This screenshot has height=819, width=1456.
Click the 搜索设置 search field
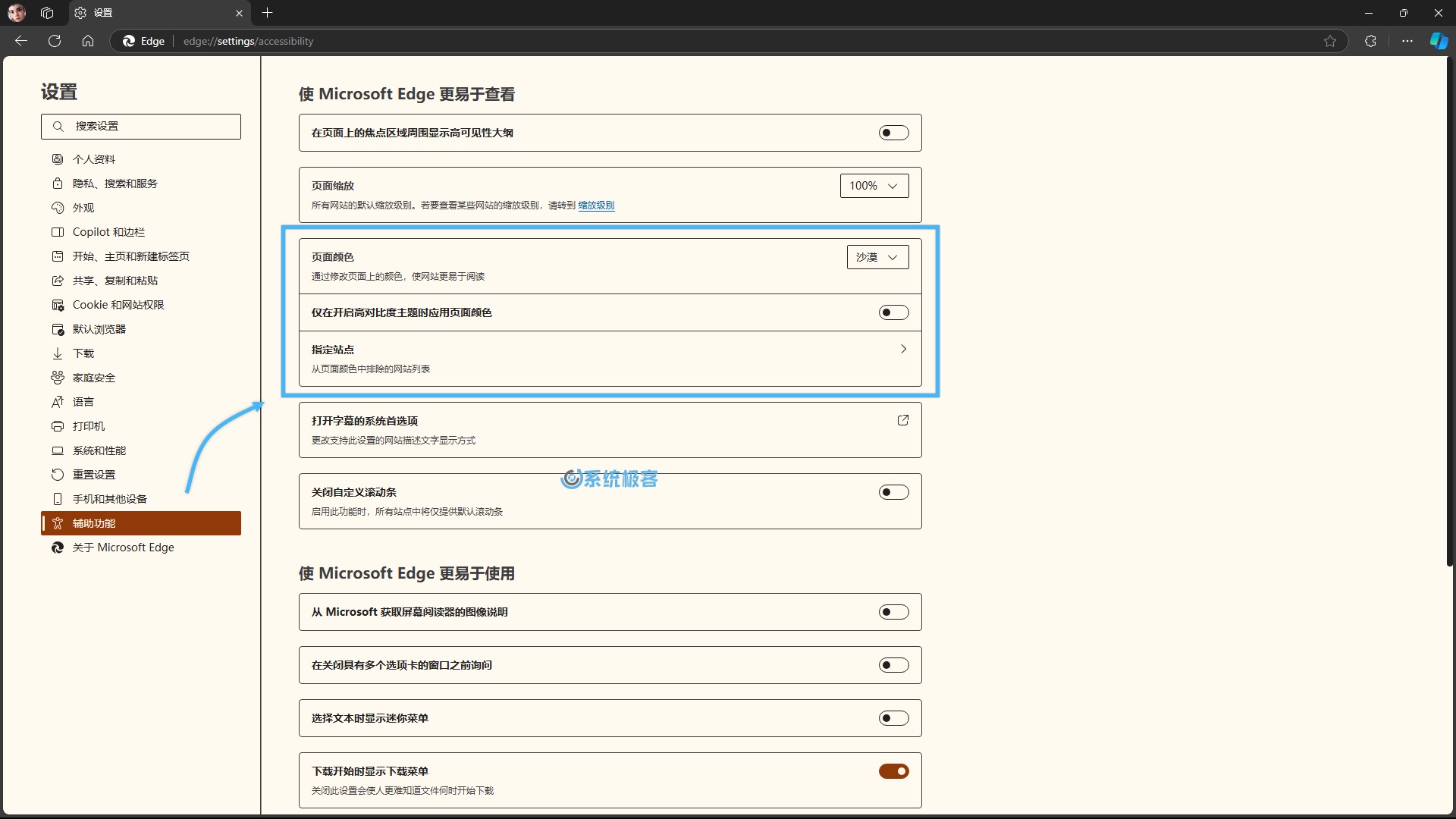(x=141, y=127)
